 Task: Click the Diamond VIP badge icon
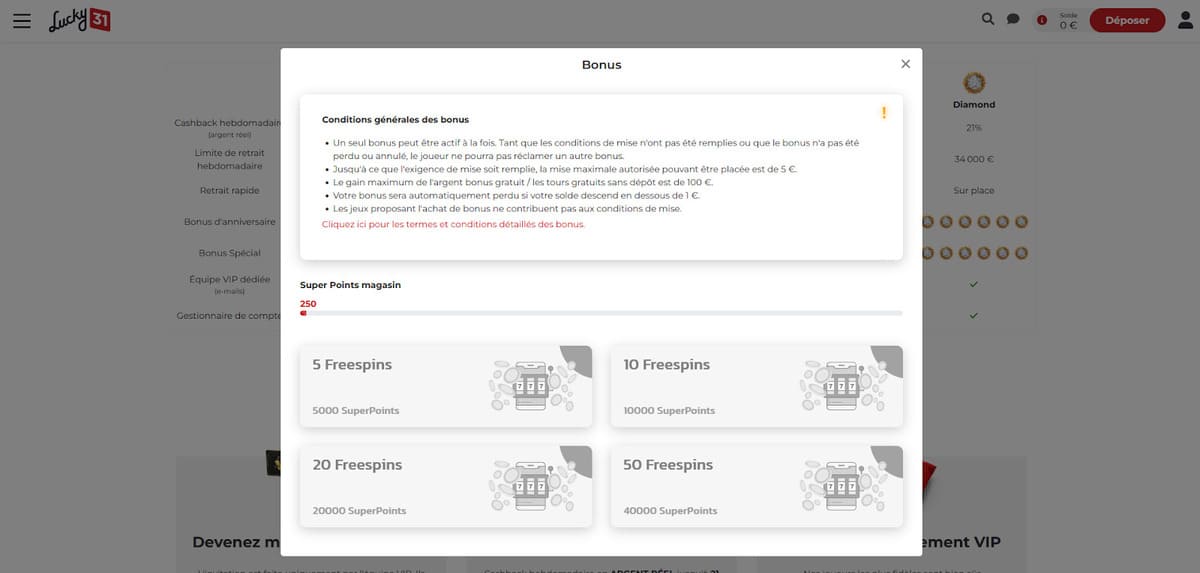[x=974, y=83]
